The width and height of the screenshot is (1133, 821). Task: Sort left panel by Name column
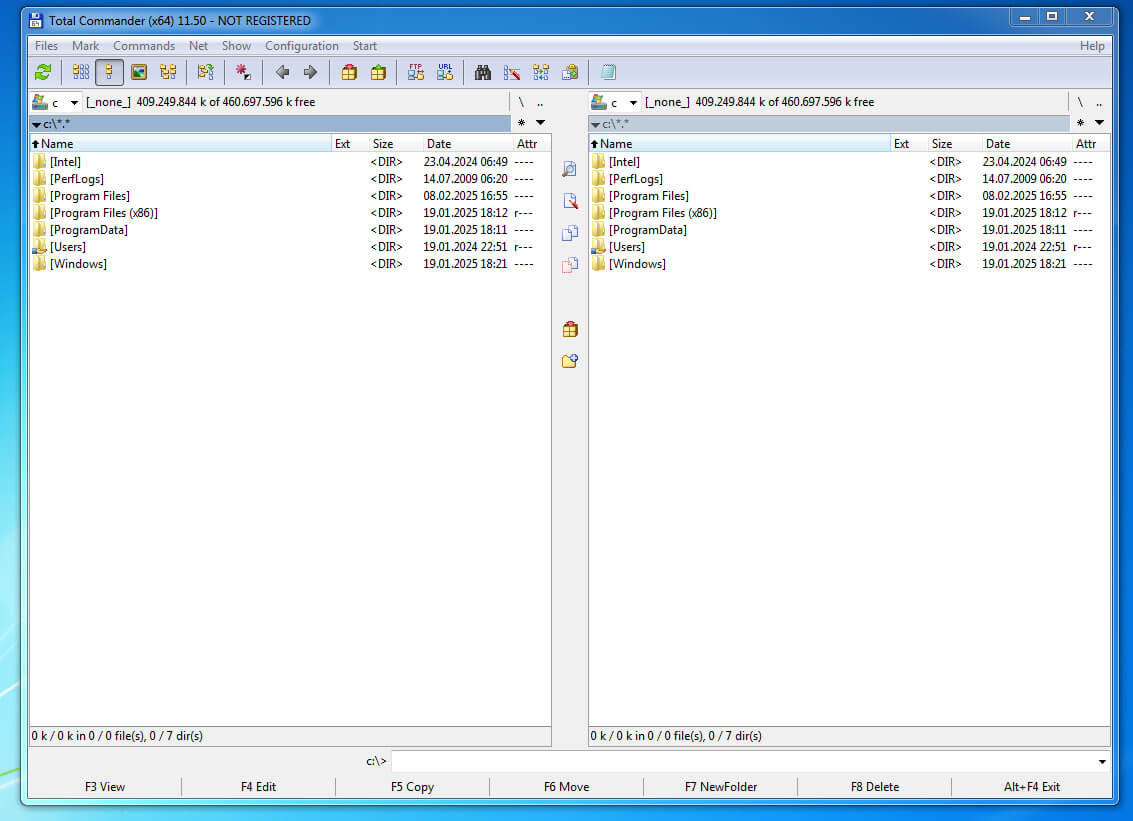181,144
